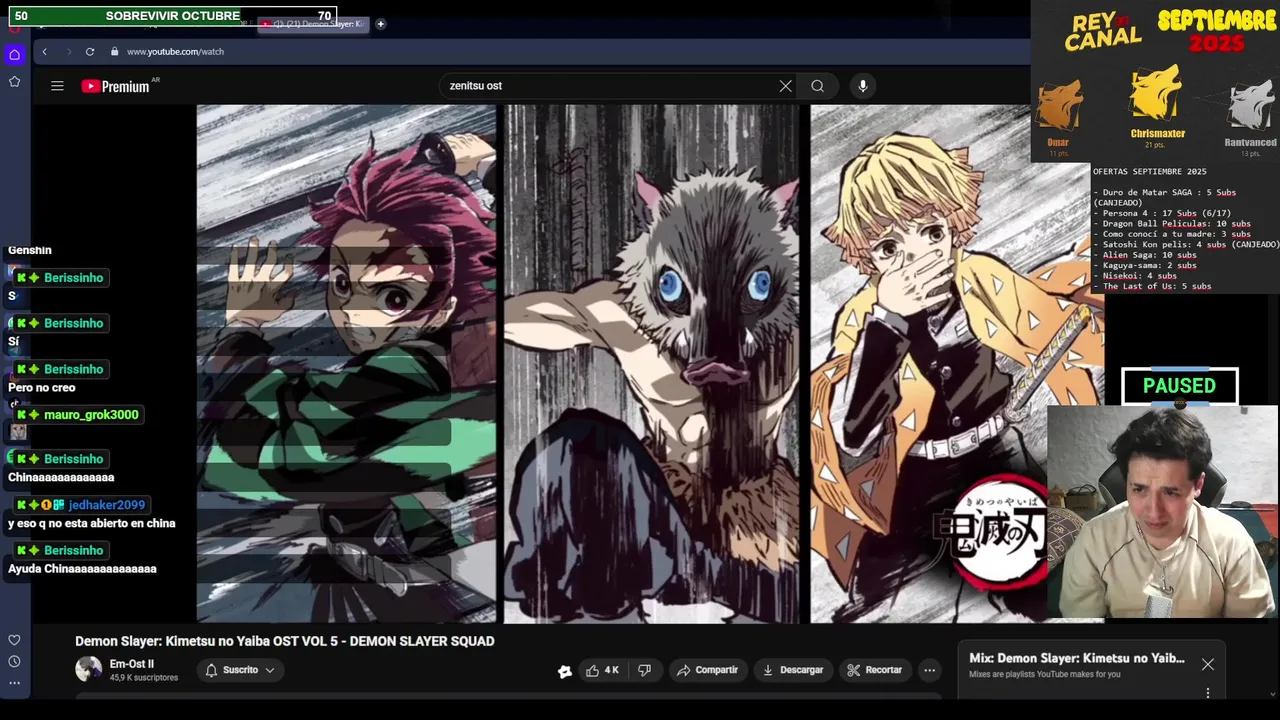Dislike the video with thumbs down
This screenshot has width=1280, height=720.
(645, 670)
